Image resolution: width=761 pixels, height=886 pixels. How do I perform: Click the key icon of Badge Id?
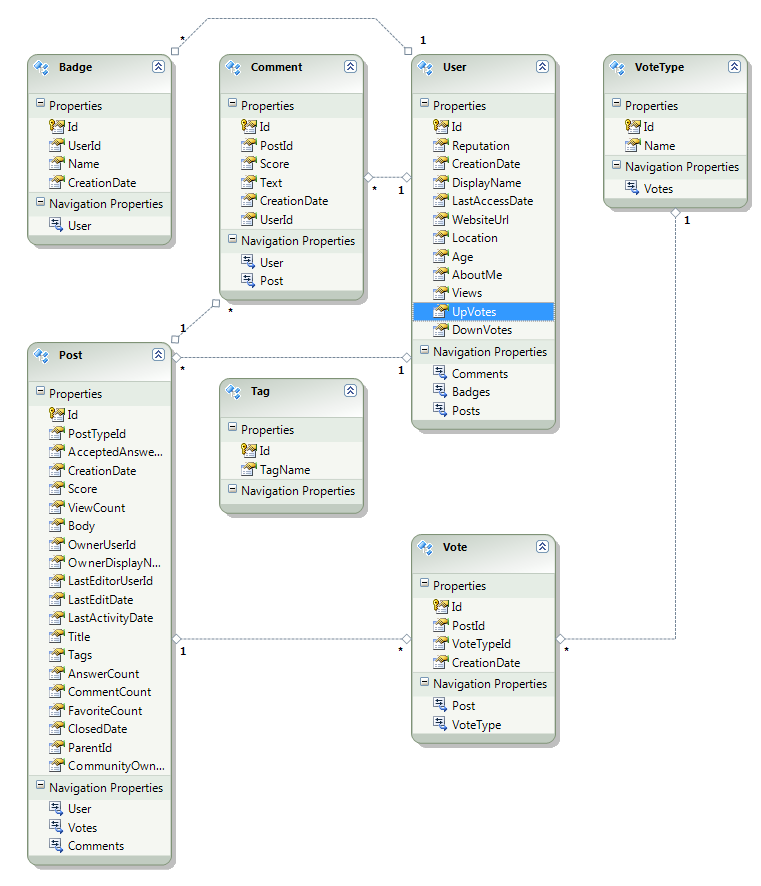57,126
